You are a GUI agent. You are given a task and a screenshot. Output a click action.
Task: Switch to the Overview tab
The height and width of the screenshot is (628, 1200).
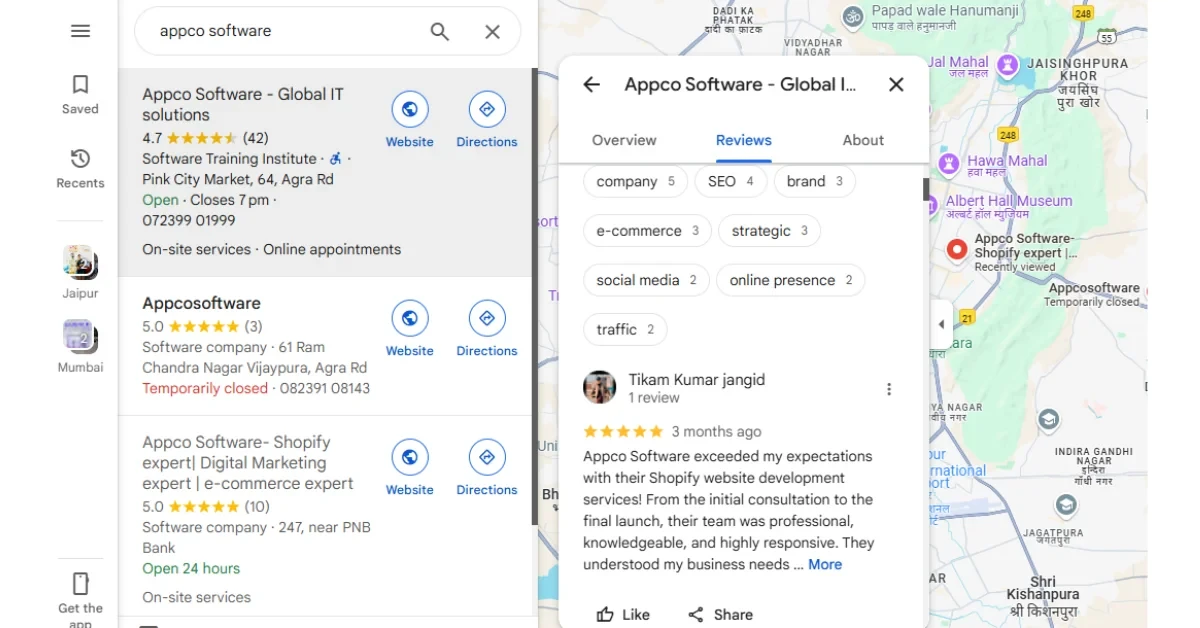tap(624, 141)
